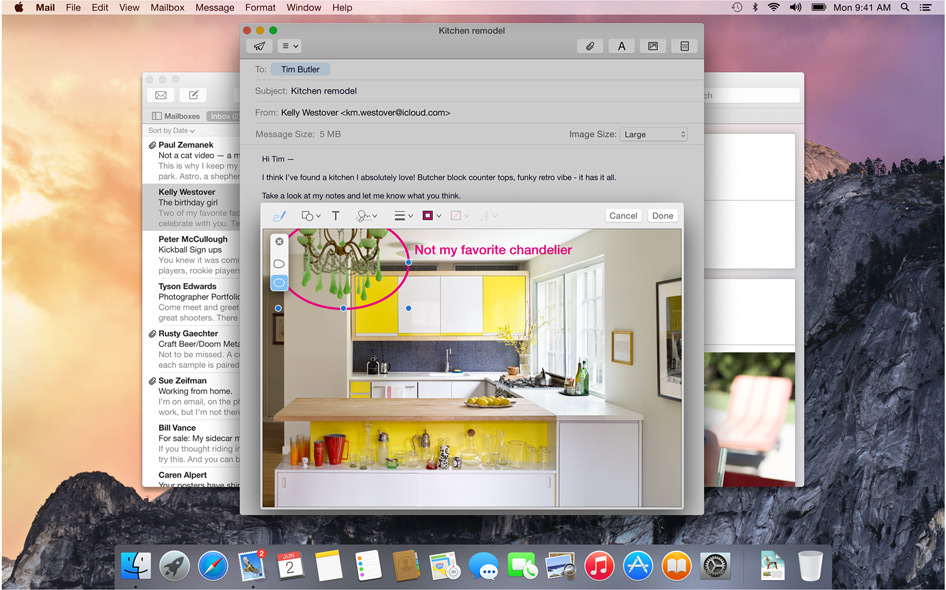The image size is (946, 590).
Task: Open the header fields options dropdown
Action: (290, 46)
